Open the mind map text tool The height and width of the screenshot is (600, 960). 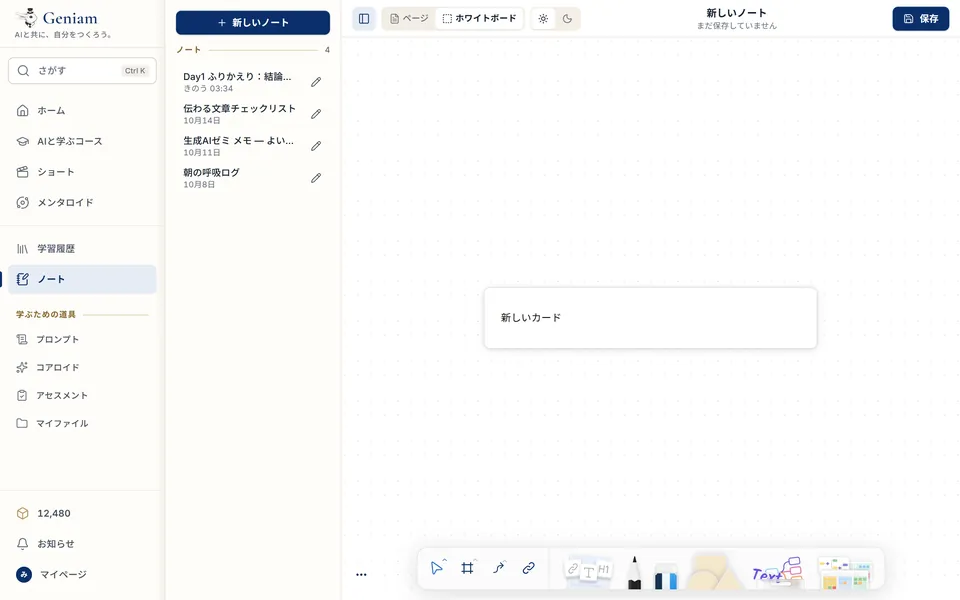point(778,571)
